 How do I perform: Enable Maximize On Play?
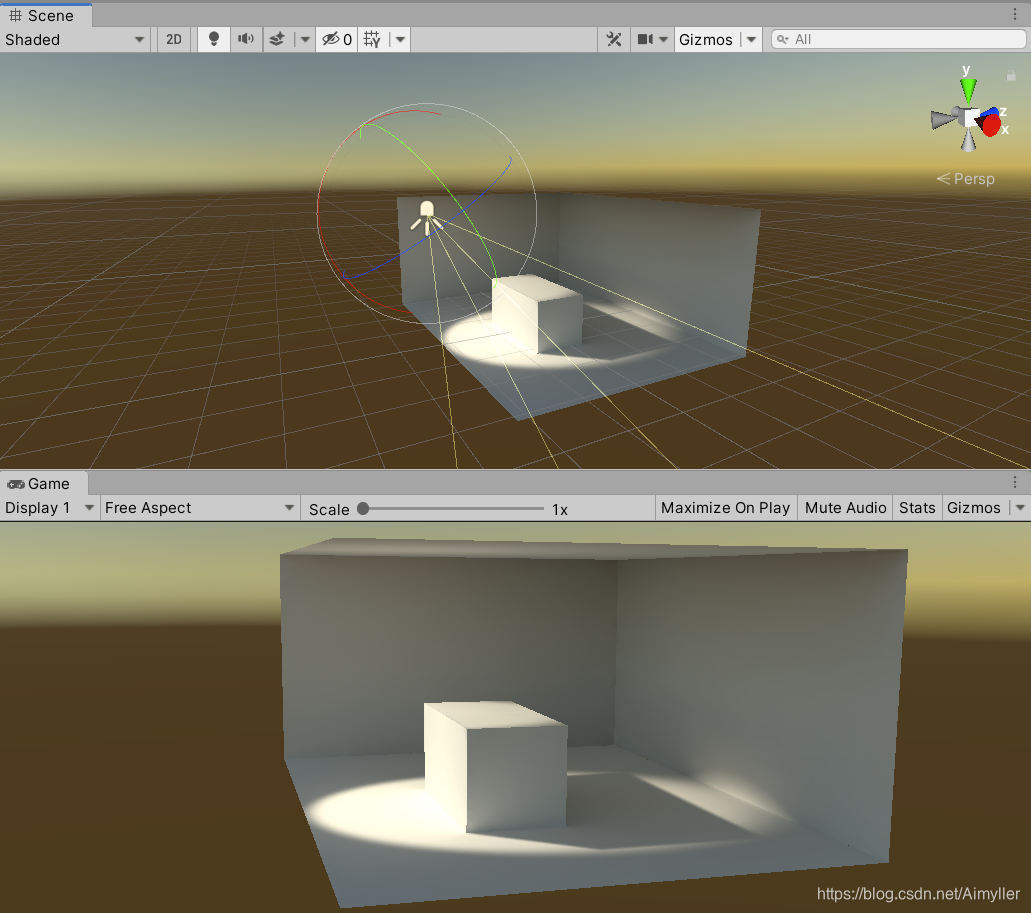(x=725, y=508)
